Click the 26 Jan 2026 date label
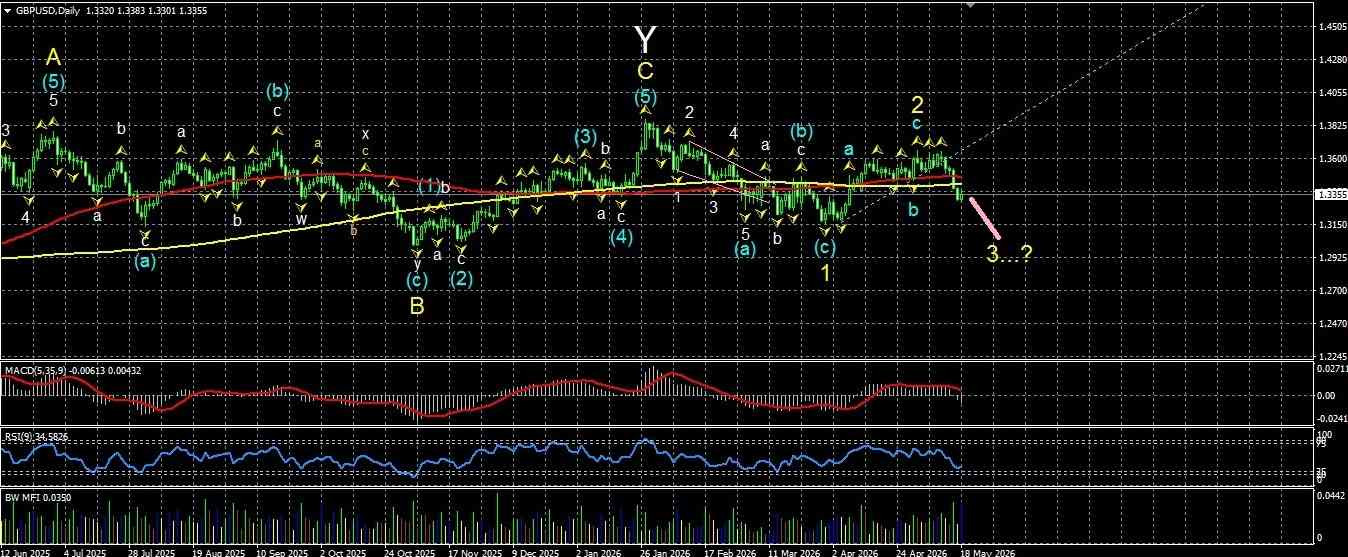Image resolution: width=1348 pixels, height=557 pixels. click(664, 551)
